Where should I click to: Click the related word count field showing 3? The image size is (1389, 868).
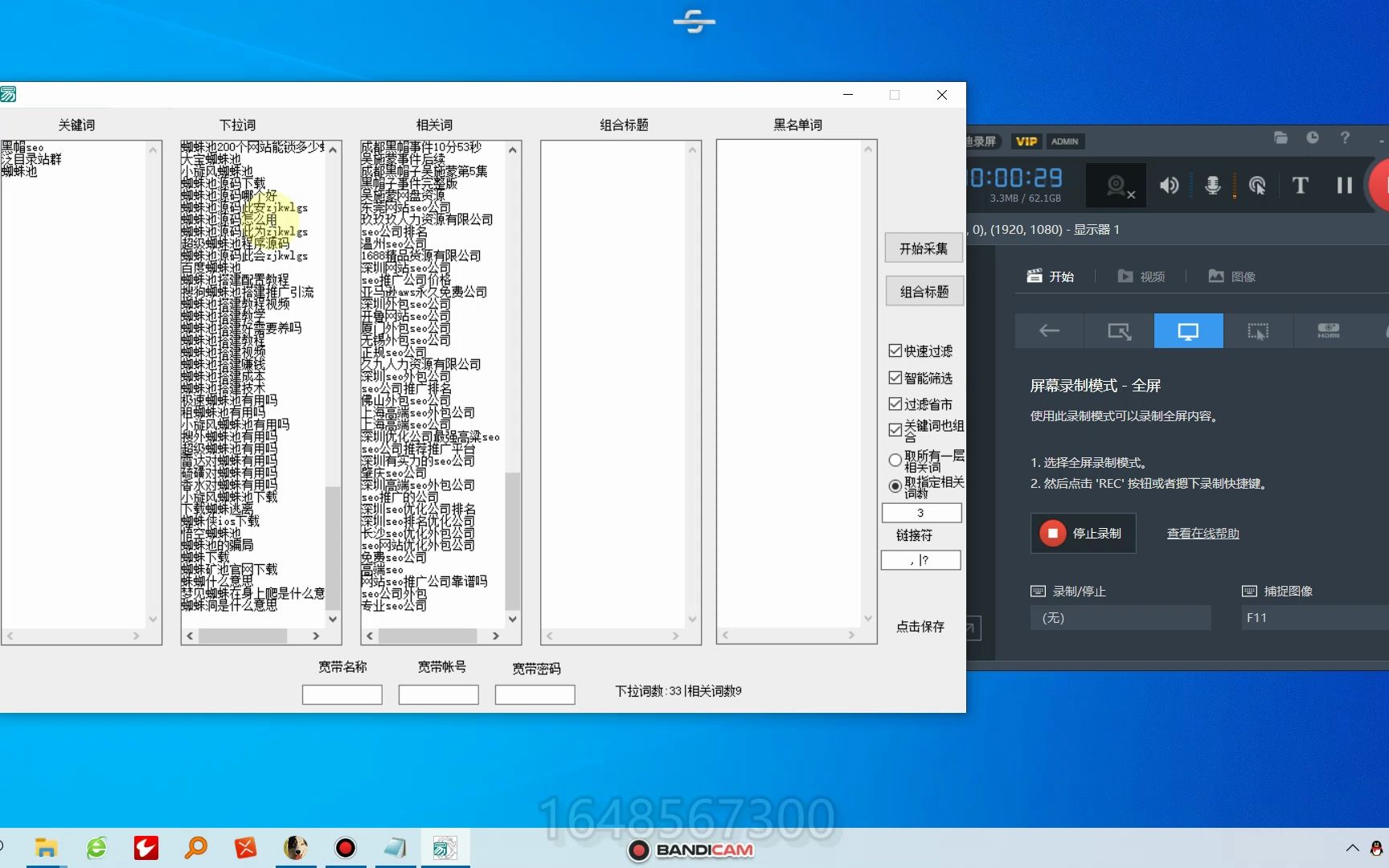click(921, 513)
